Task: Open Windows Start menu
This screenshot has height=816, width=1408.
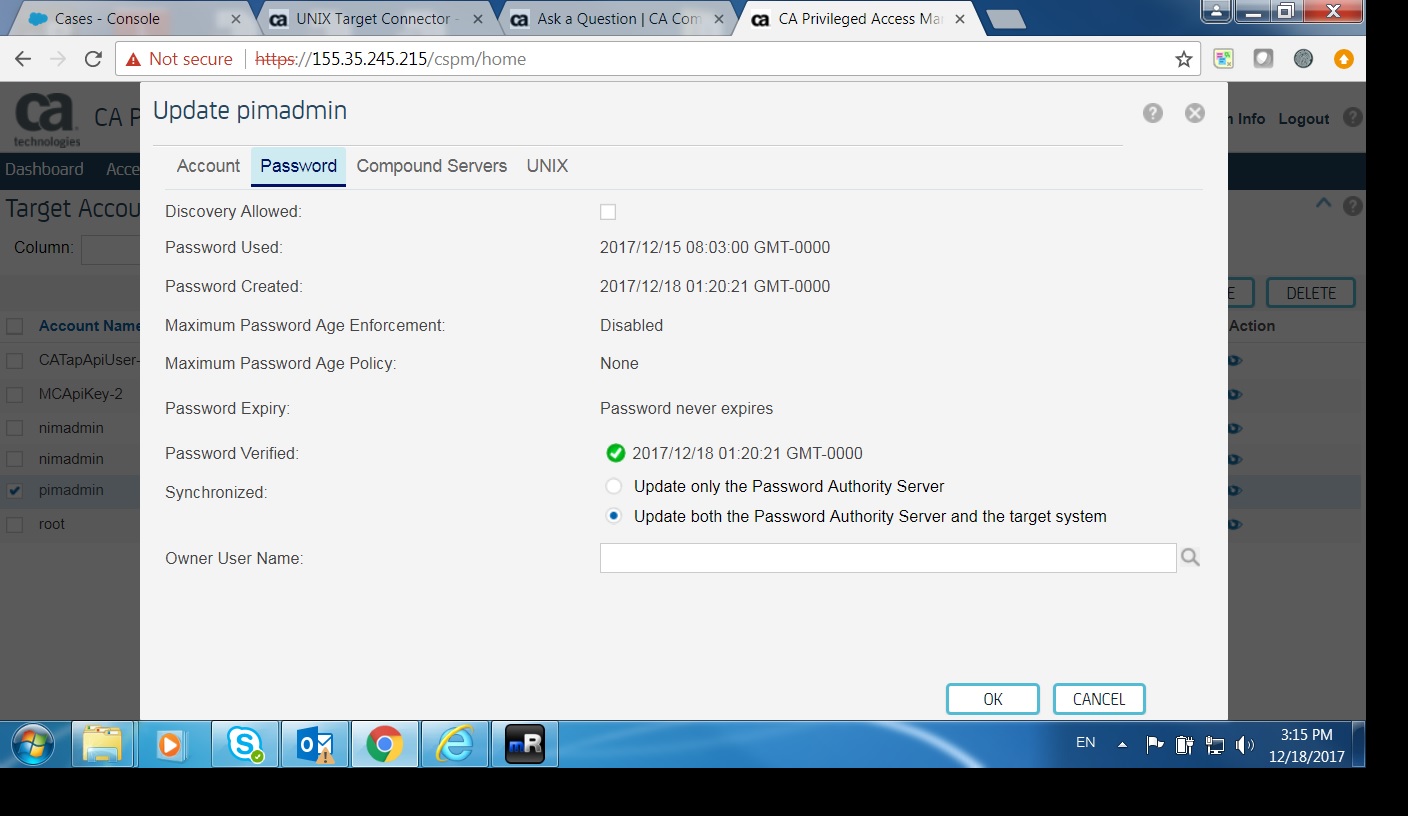Action: point(32,744)
